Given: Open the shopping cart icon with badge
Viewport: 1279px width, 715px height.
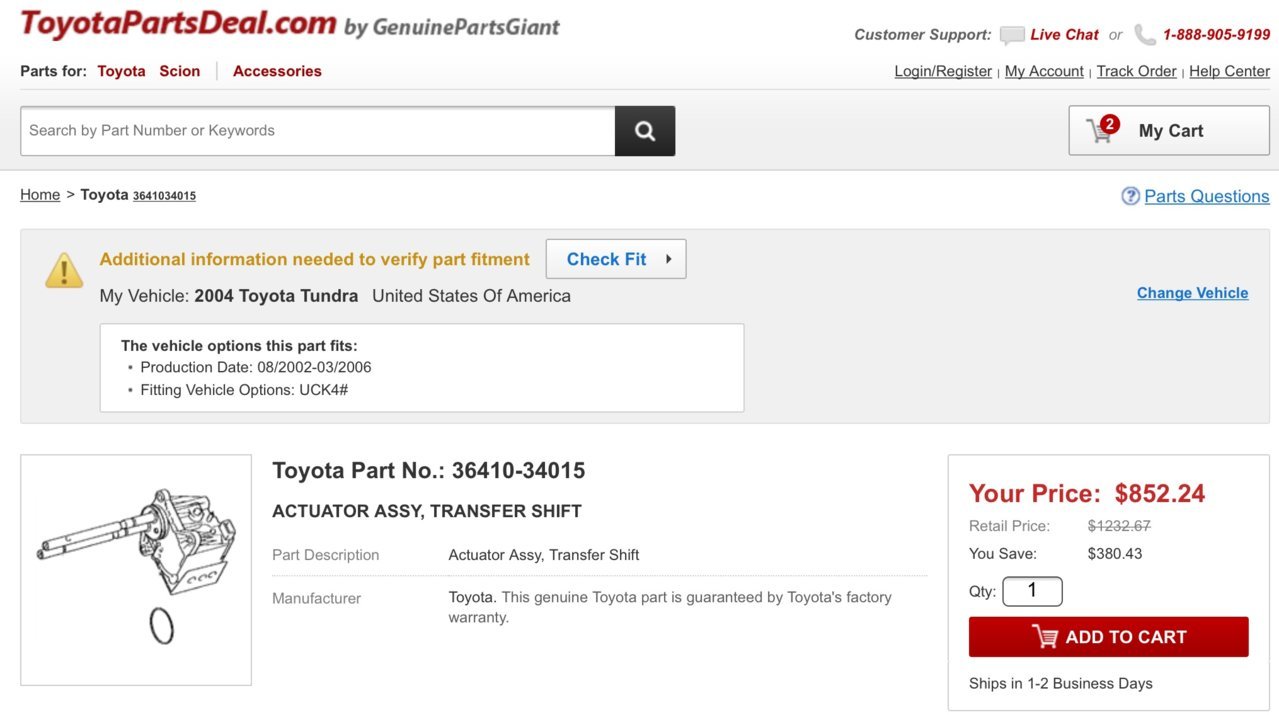Looking at the screenshot, I should 1102,129.
